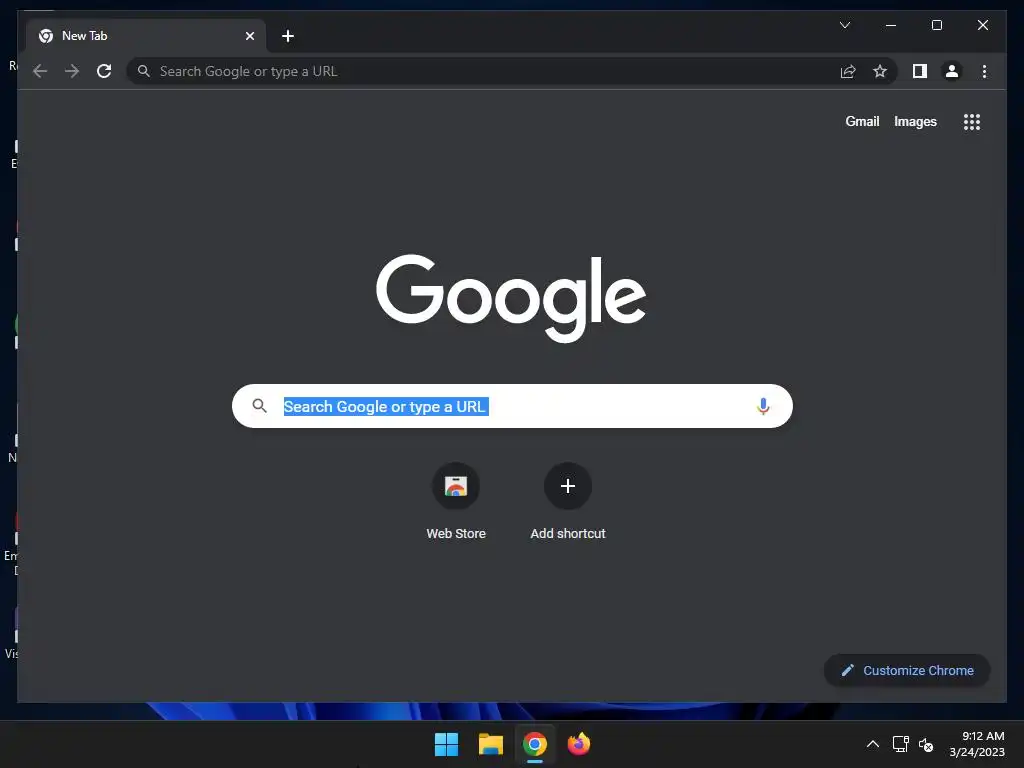Open the Google apps grid

972,121
